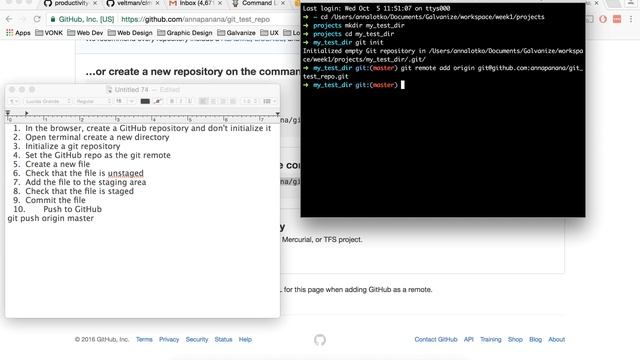Click the GitHub Octocat footer logo
The height and width of the screenshot is (360, 640).
tap(320, 340)
